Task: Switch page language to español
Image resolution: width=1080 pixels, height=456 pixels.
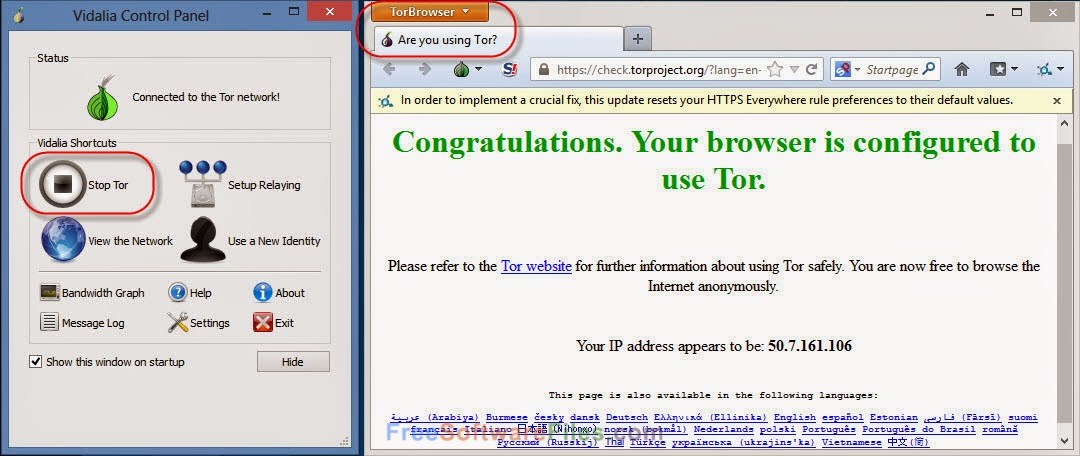Action: point(842,417)
